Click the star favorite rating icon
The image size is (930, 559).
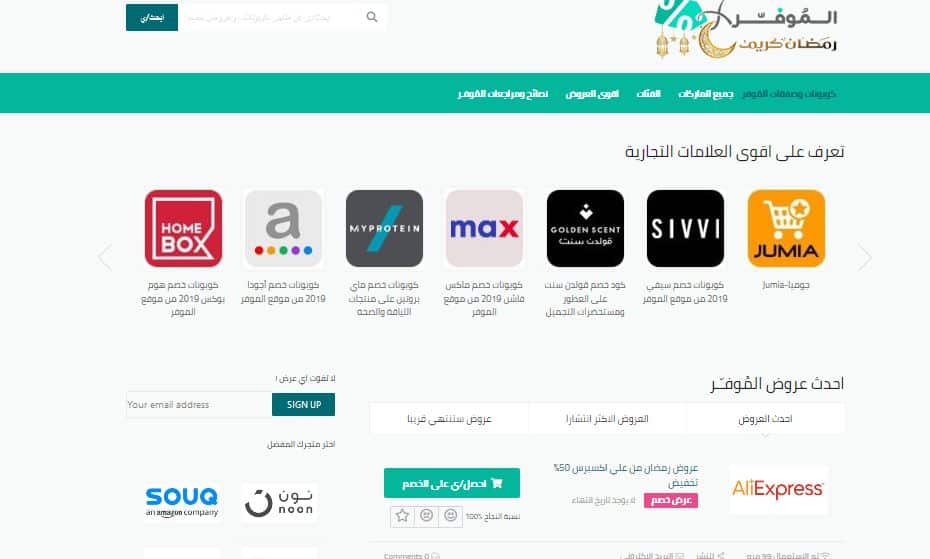click(x=402, y=516)
